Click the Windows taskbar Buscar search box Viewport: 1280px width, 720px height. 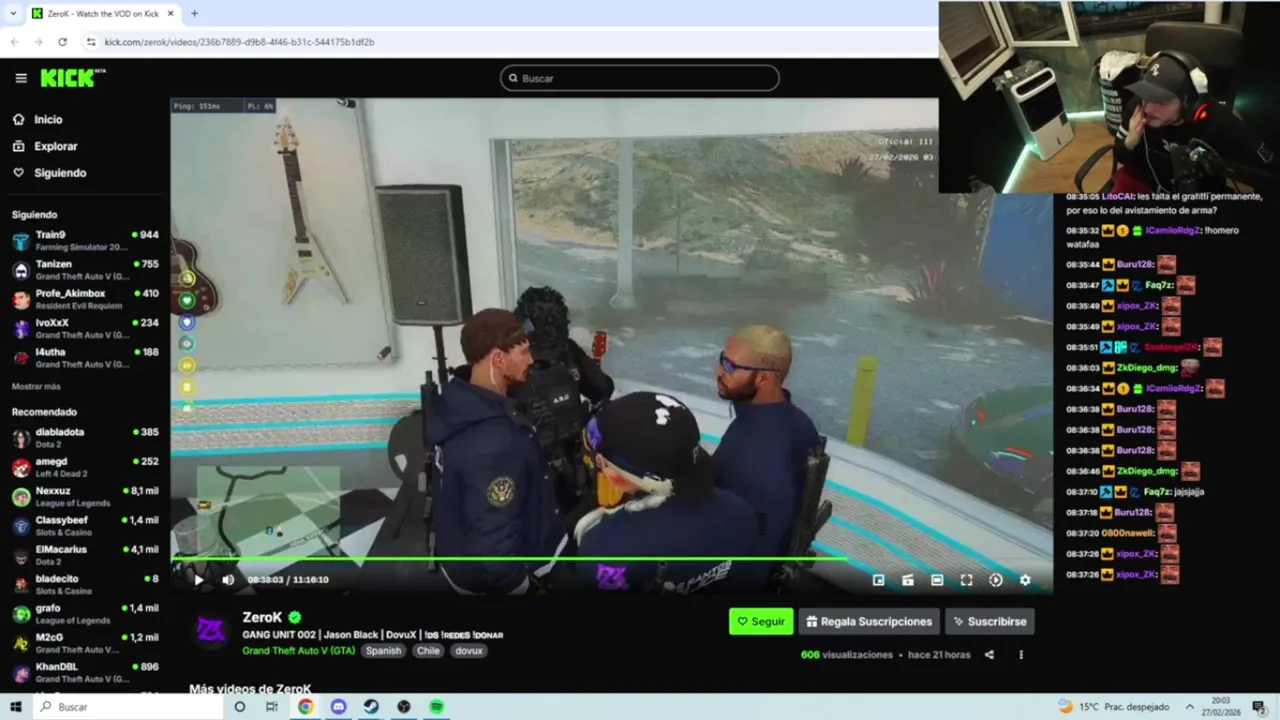coord(127,707)
